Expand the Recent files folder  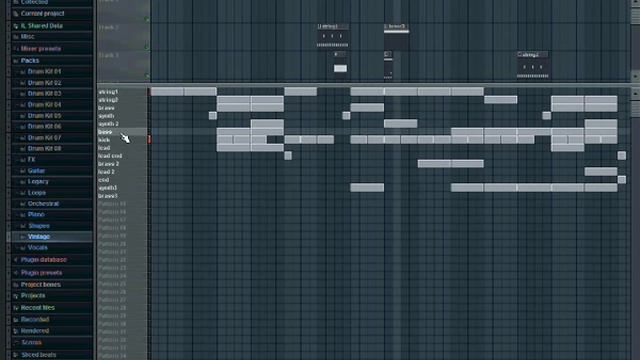(x=38, y=308)
